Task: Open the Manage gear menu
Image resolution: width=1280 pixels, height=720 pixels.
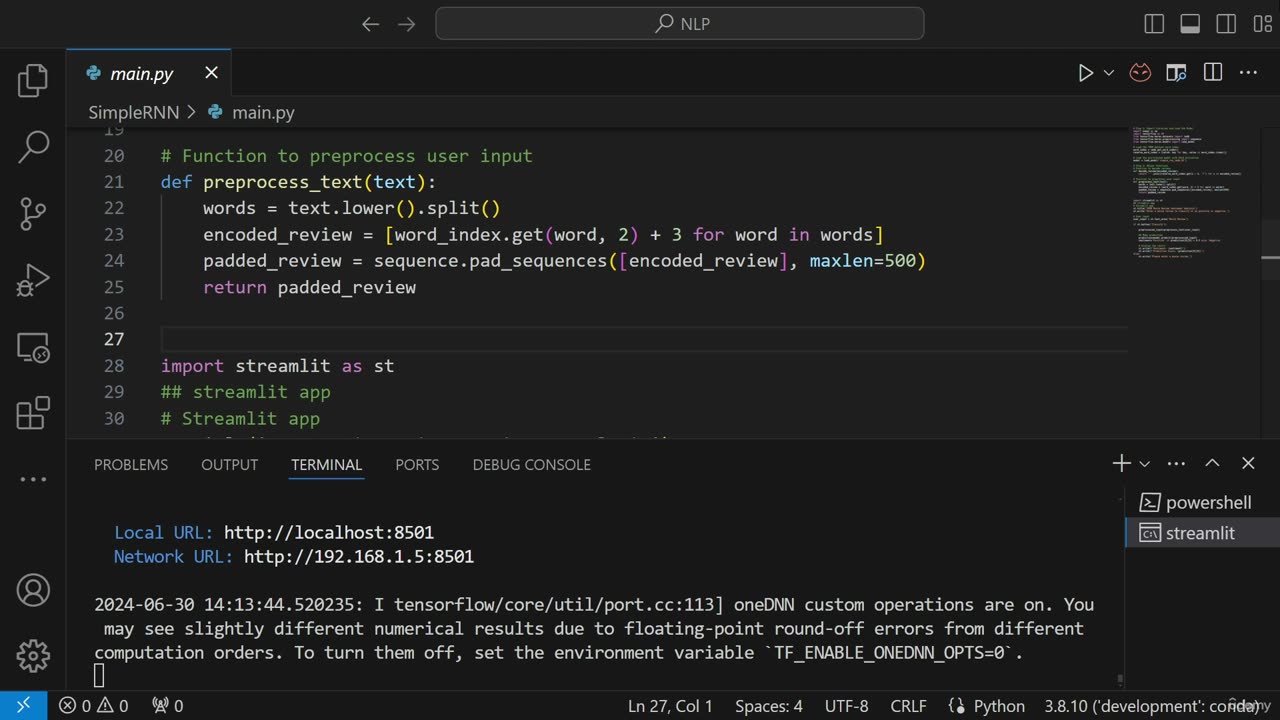Action: coord(33,656)
